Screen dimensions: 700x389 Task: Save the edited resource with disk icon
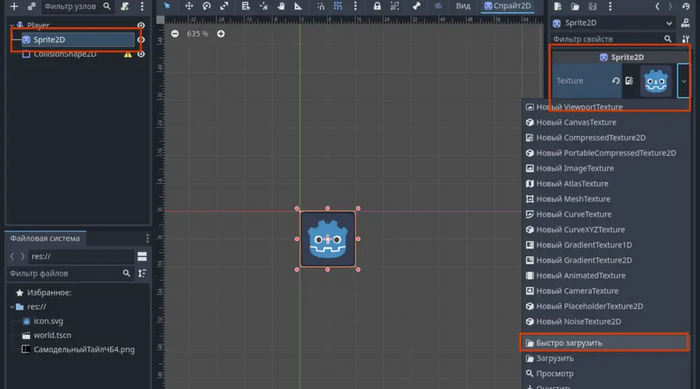[x=592, y=6]
